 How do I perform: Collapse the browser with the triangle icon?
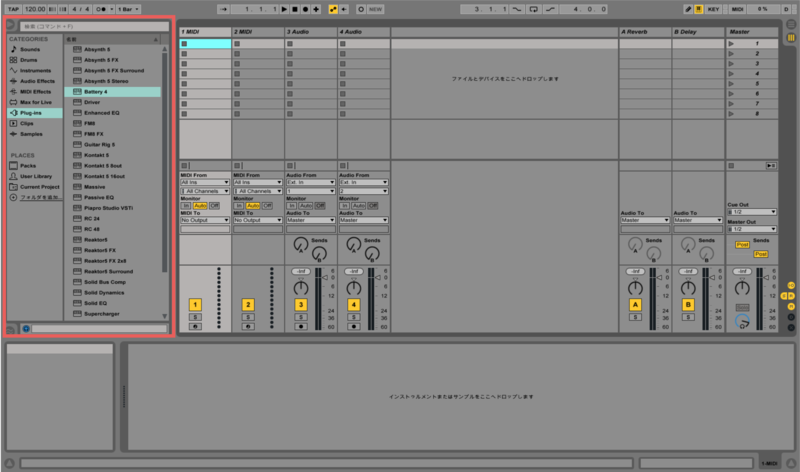pyautogui.click(x=10, y=24)
